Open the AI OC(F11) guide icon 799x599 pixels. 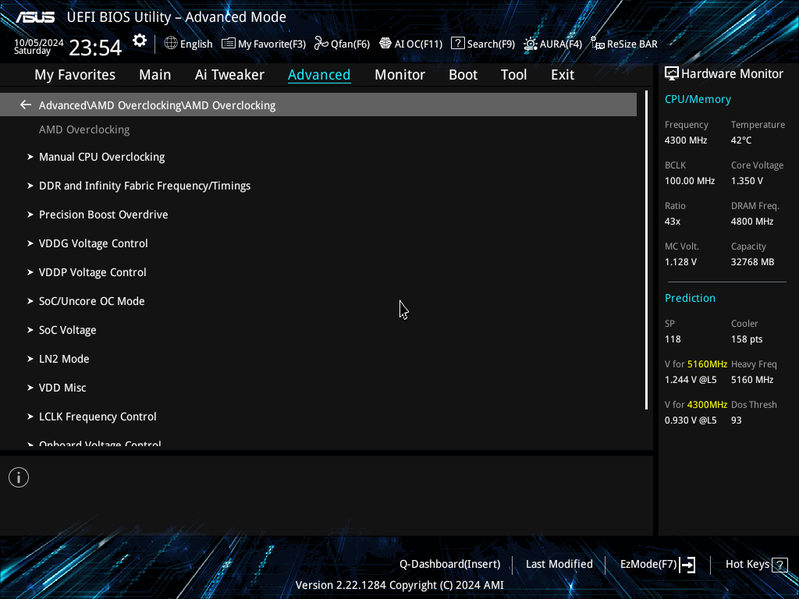tap(385, 43)
